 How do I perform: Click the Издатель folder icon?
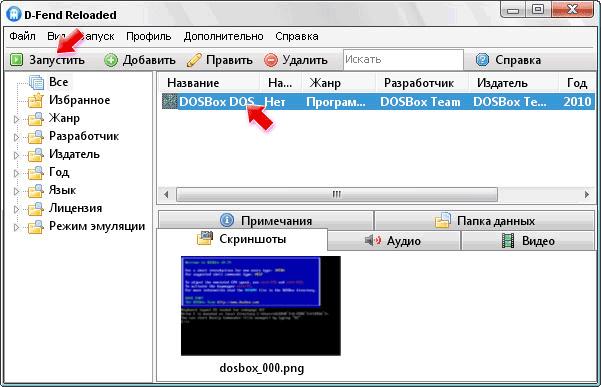36,154
